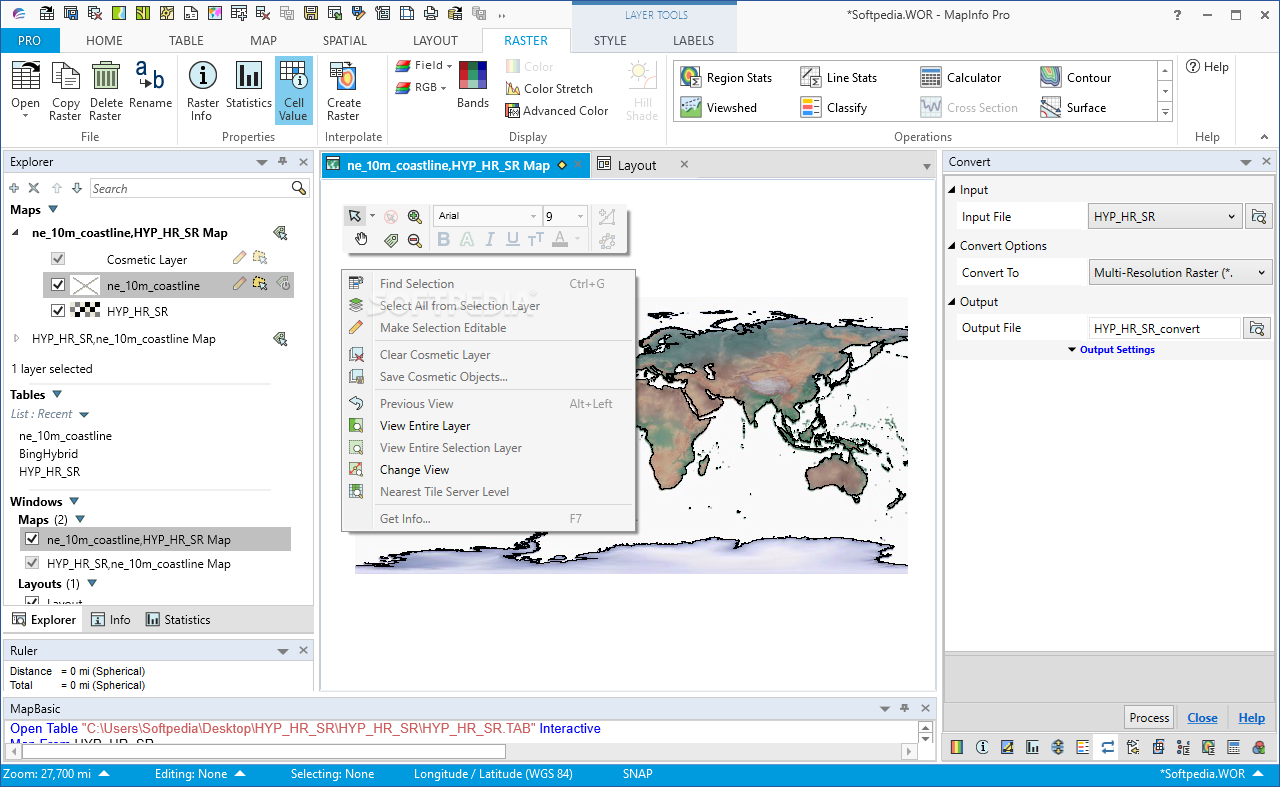Open the Convert To format dropdown
The width and height of the screenshot is (1280, 787).
[x=1180, y=272]
